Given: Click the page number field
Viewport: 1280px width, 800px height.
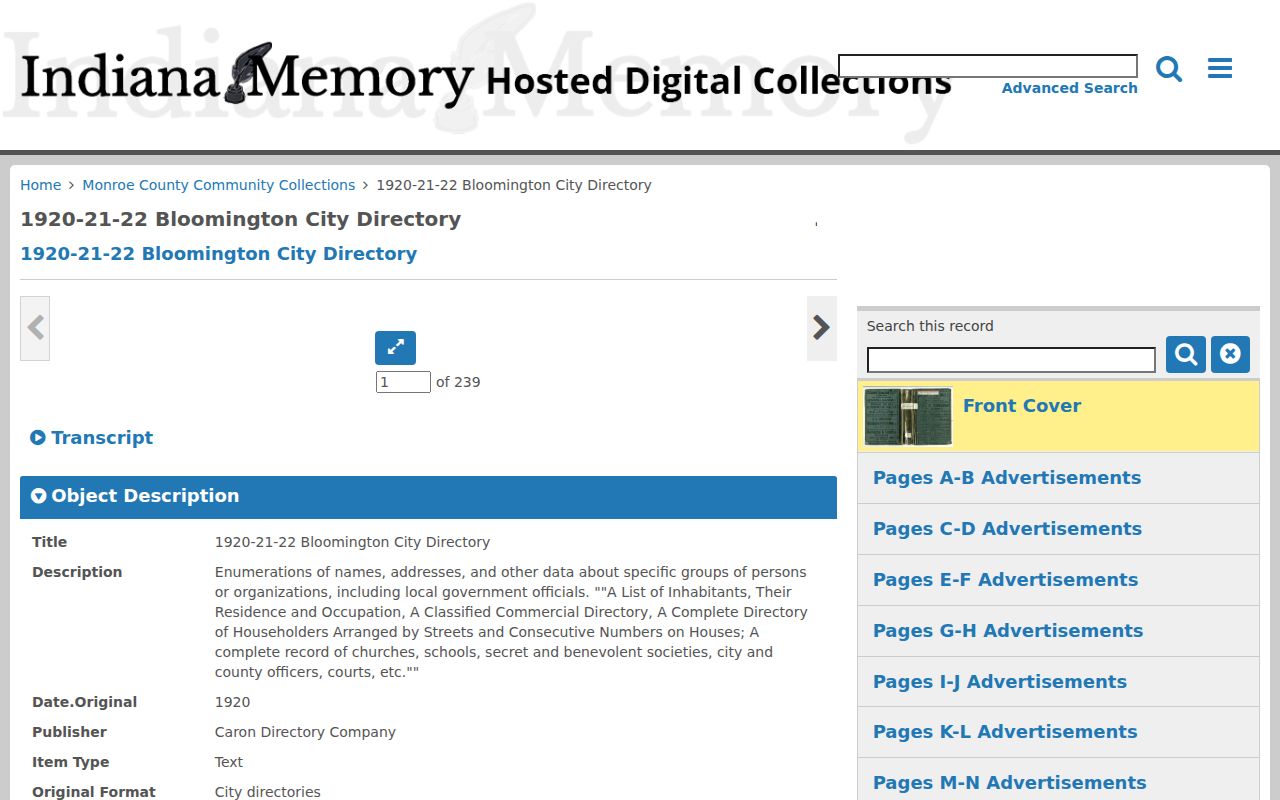Looking at the screenshot, I should [403, 382].
